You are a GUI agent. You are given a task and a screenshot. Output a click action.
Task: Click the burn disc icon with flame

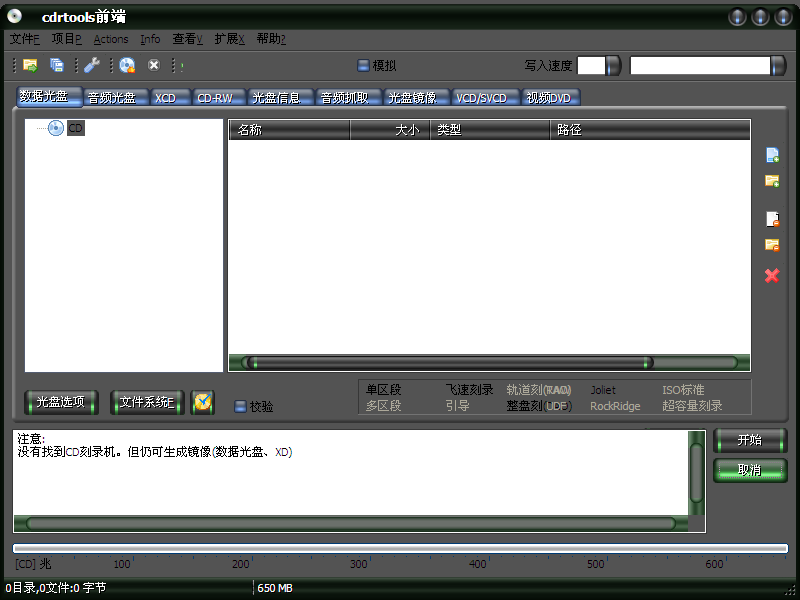[127, 65]
